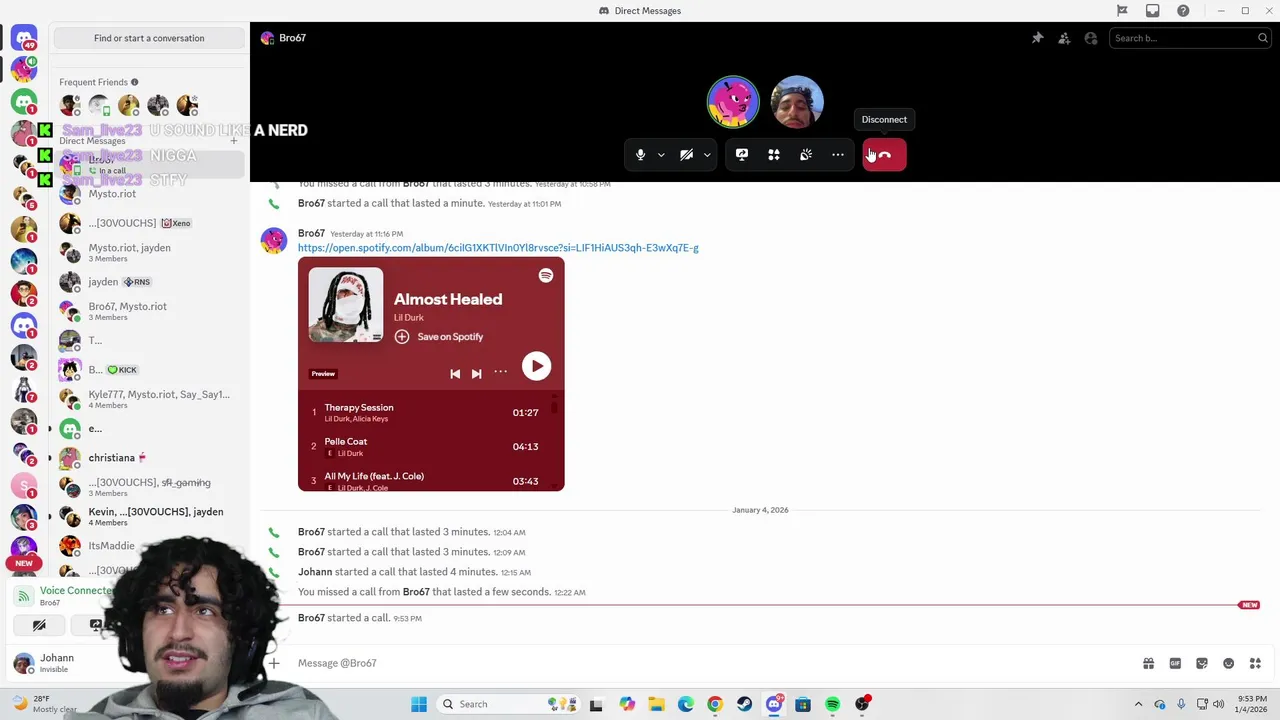Click Save on Spotify plus button
Viewport: 1280px width, 720px height.
[x=401, y=337]
